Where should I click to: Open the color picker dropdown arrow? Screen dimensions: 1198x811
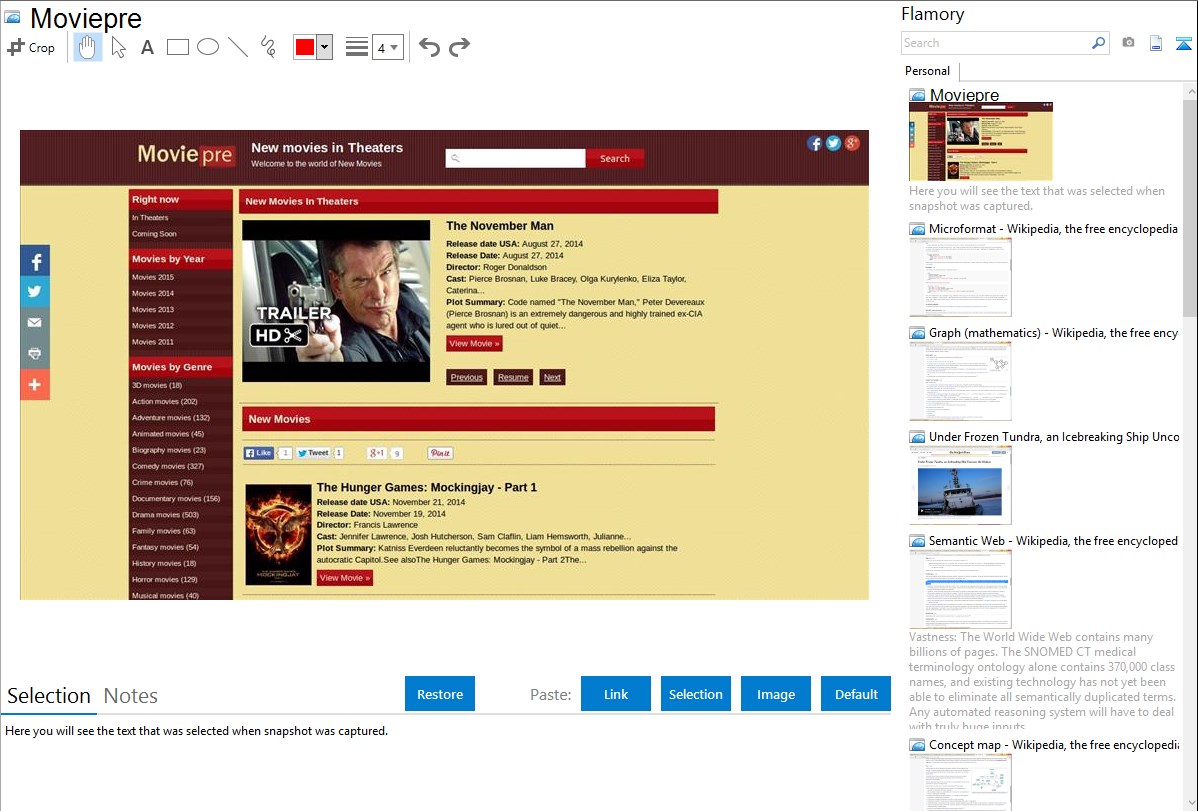click(x=324, y=47)
